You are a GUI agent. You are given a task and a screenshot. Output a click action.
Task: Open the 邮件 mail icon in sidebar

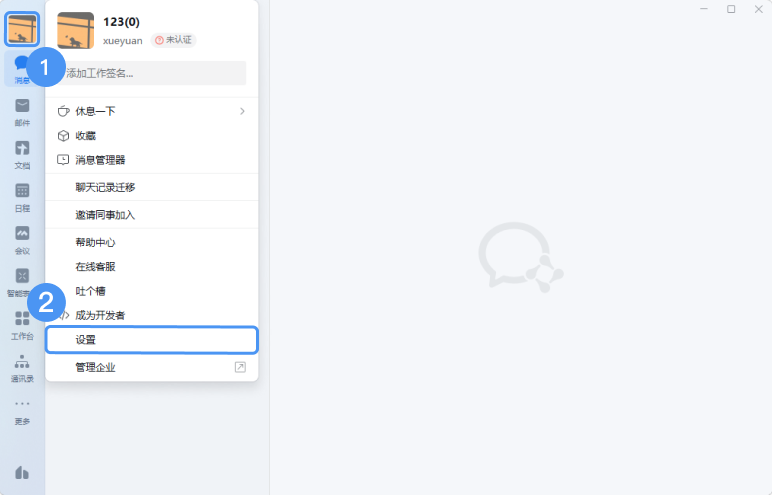tap(22, 112)
